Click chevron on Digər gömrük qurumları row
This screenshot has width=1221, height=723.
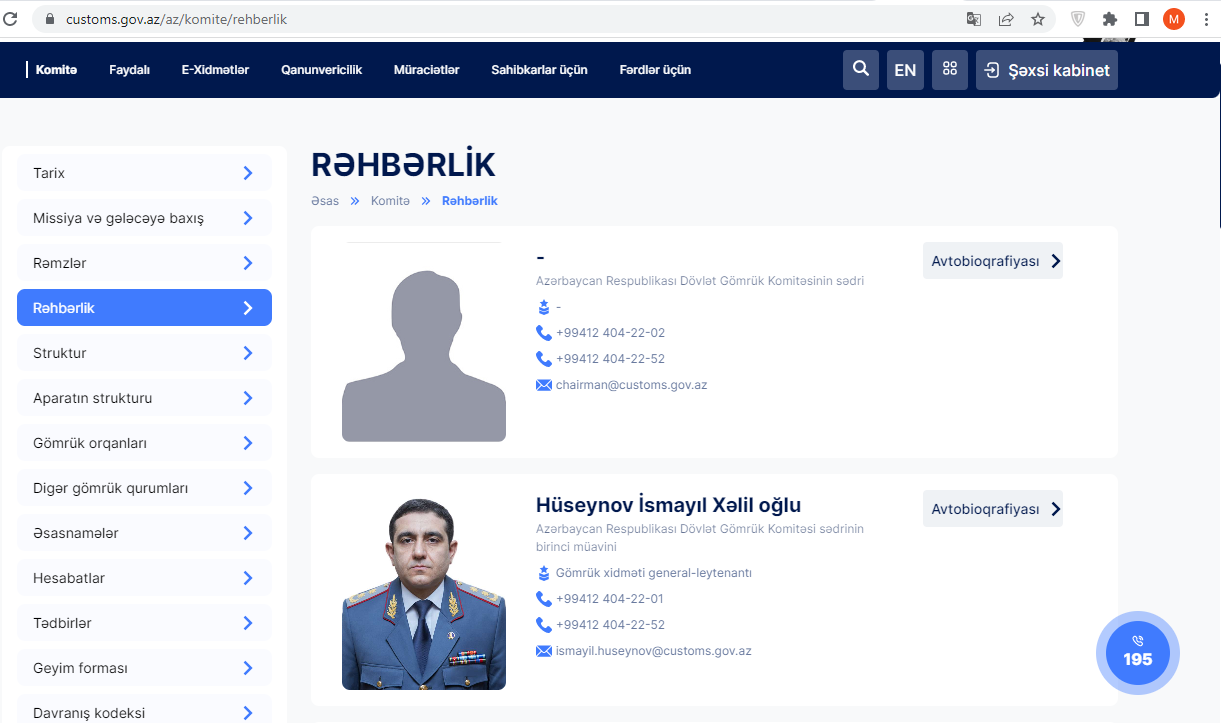(x=248, y=488)
